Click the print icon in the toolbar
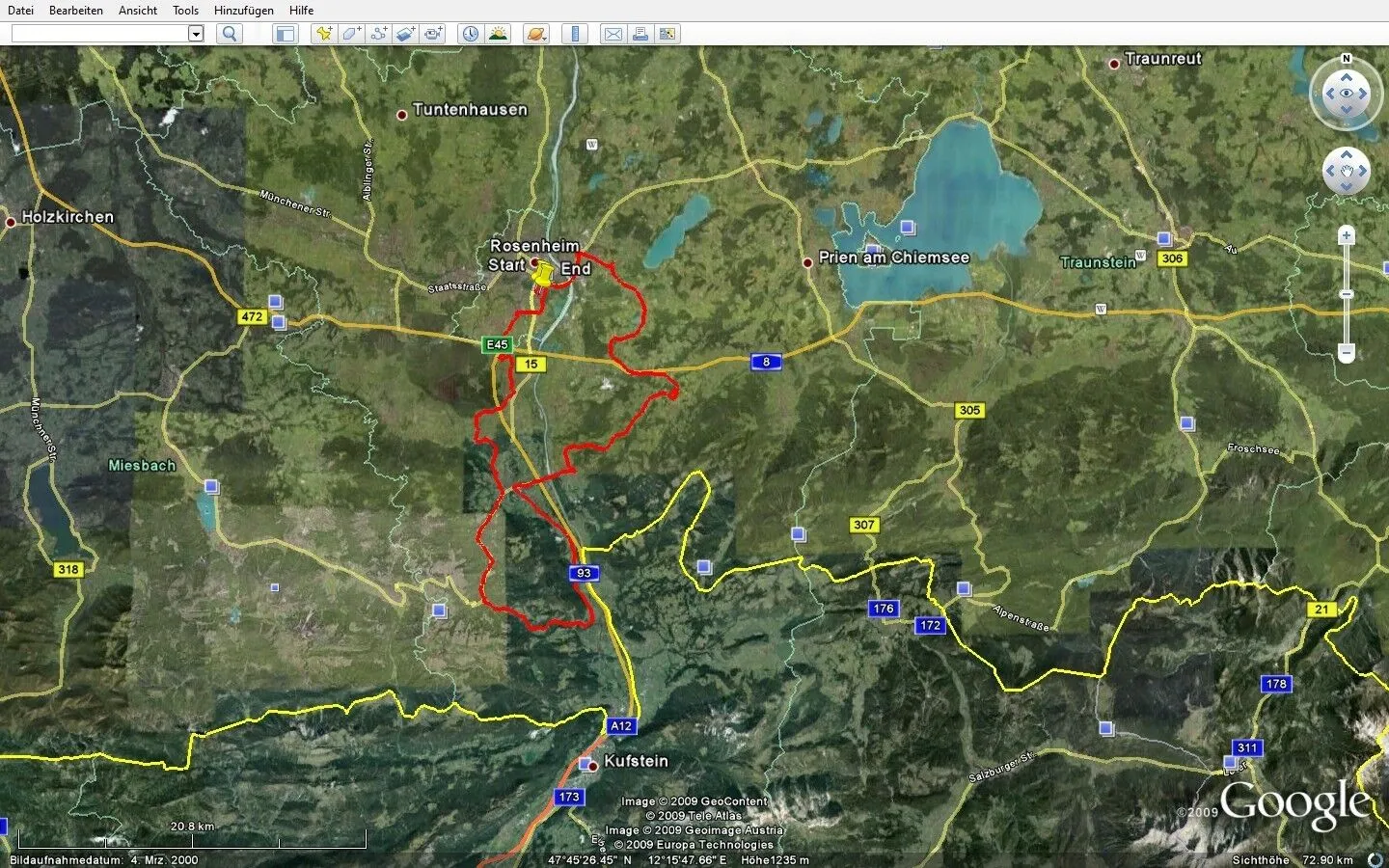 pos(640,34)
